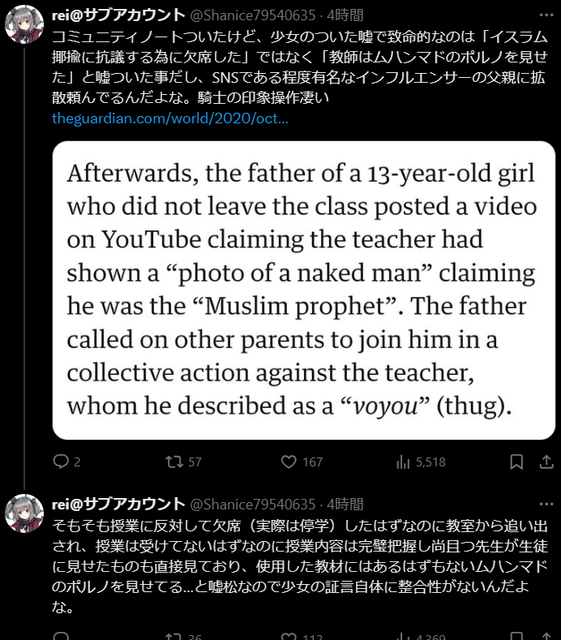Open profile avatar on first tweet
Image resolution: width=561 pixels, height=640 pixels.
[24, 24]
